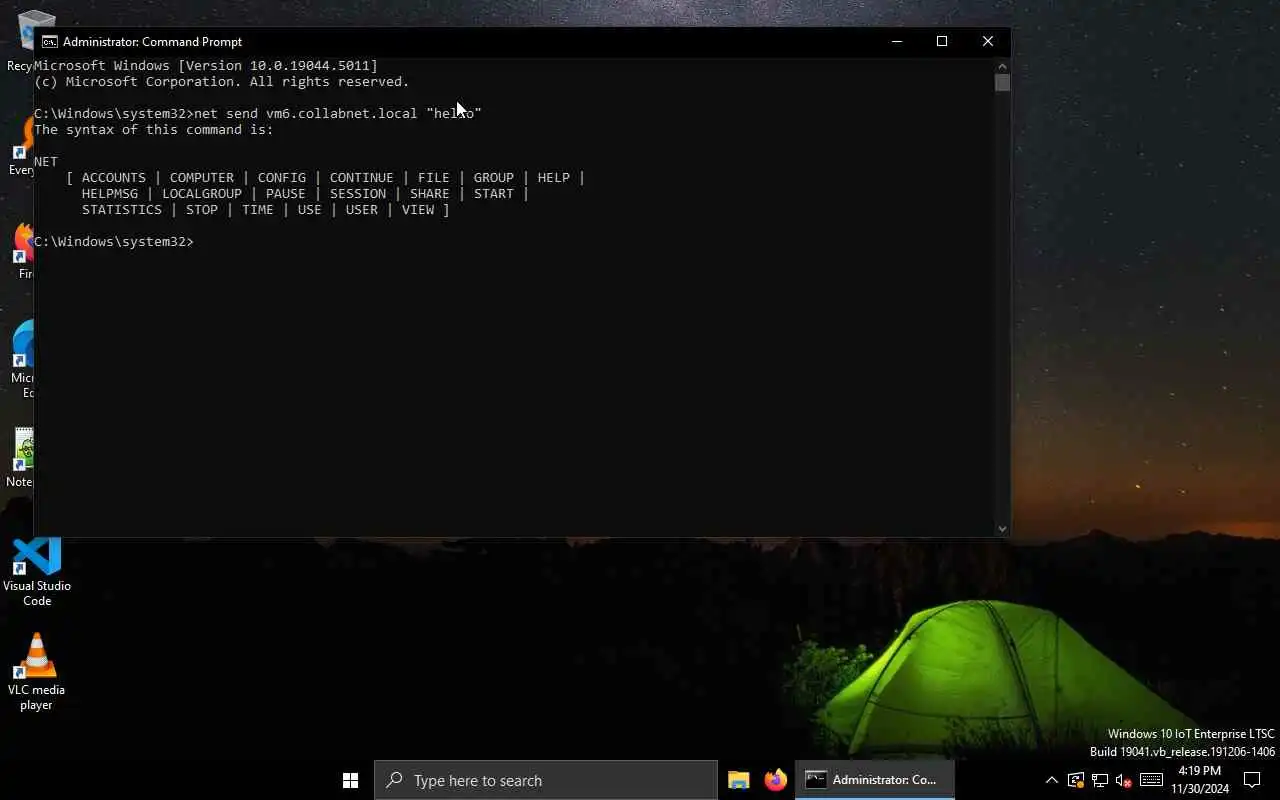Image resolution: width=1280 pixels, height=800 pixels.
Task: Open the Command Prompt title bar system icon
Action: (x=49, y=41)
